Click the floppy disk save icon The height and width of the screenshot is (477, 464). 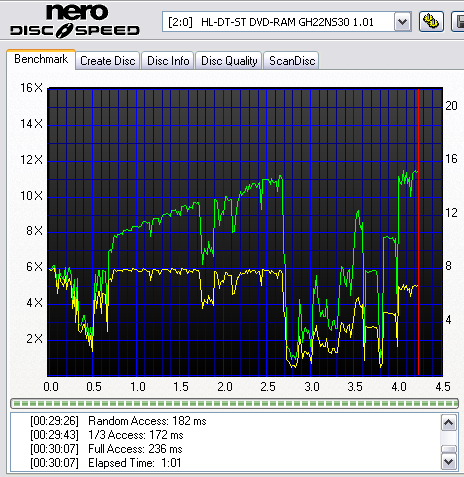458,22
